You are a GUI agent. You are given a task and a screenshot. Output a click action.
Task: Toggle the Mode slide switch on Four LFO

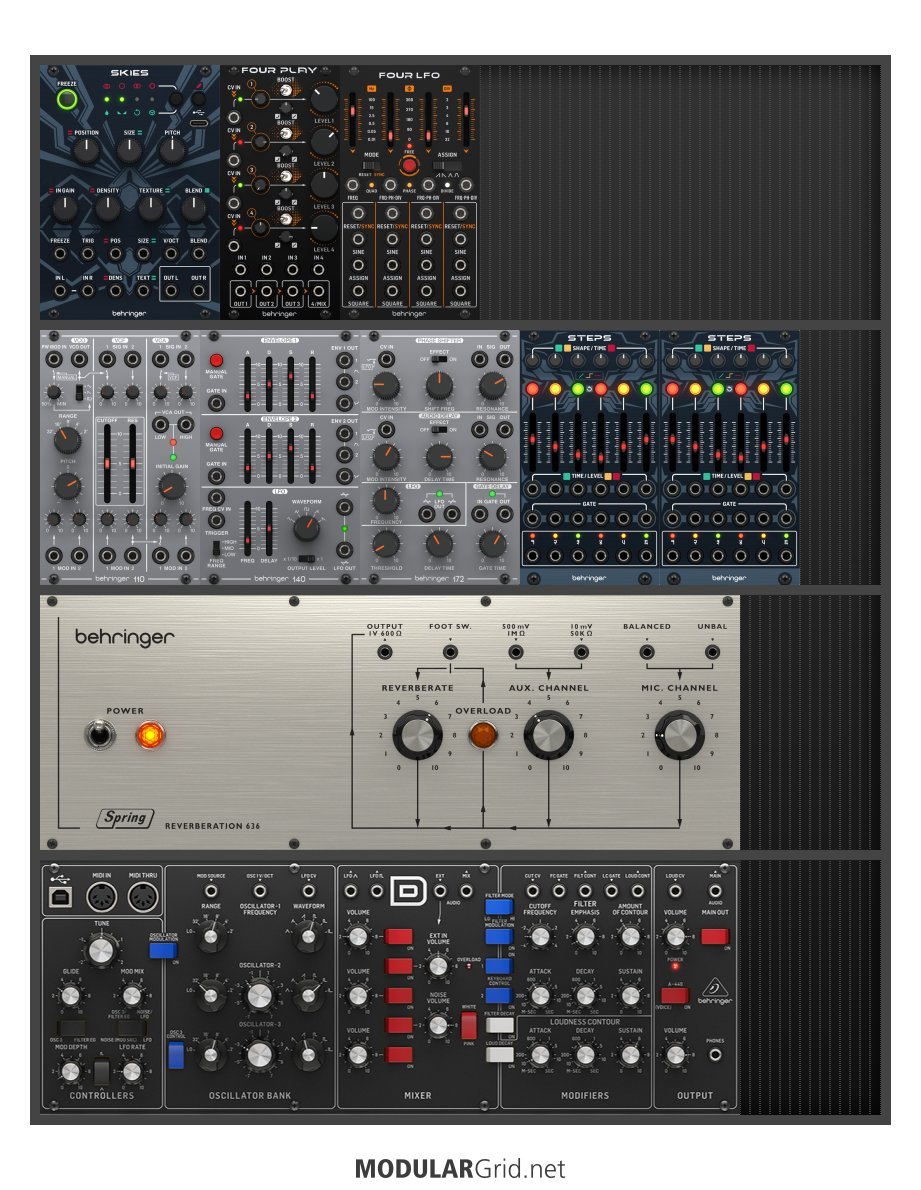point(371,165)
